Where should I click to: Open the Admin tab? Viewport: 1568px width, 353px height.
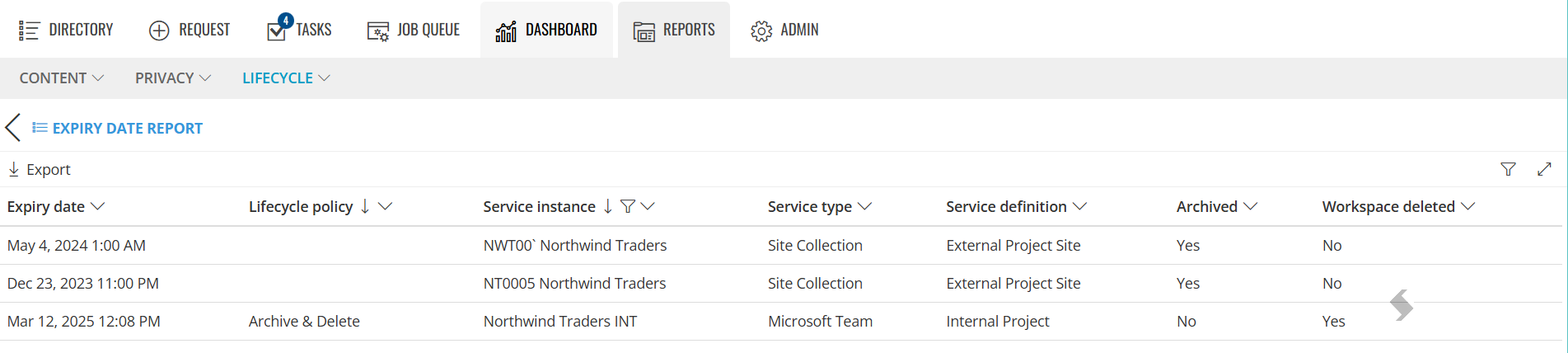click(784, 30)
